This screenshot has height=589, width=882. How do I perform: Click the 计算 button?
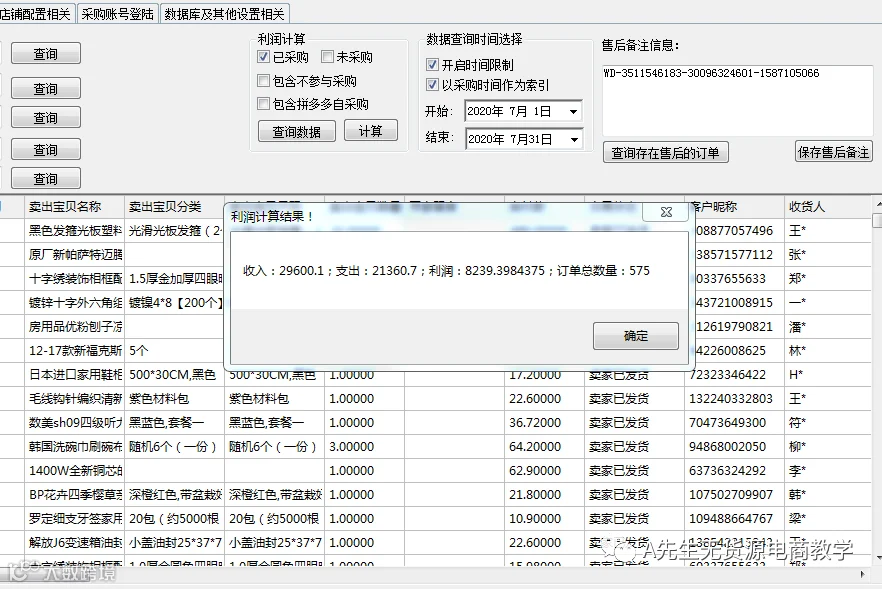coord(371,131)
